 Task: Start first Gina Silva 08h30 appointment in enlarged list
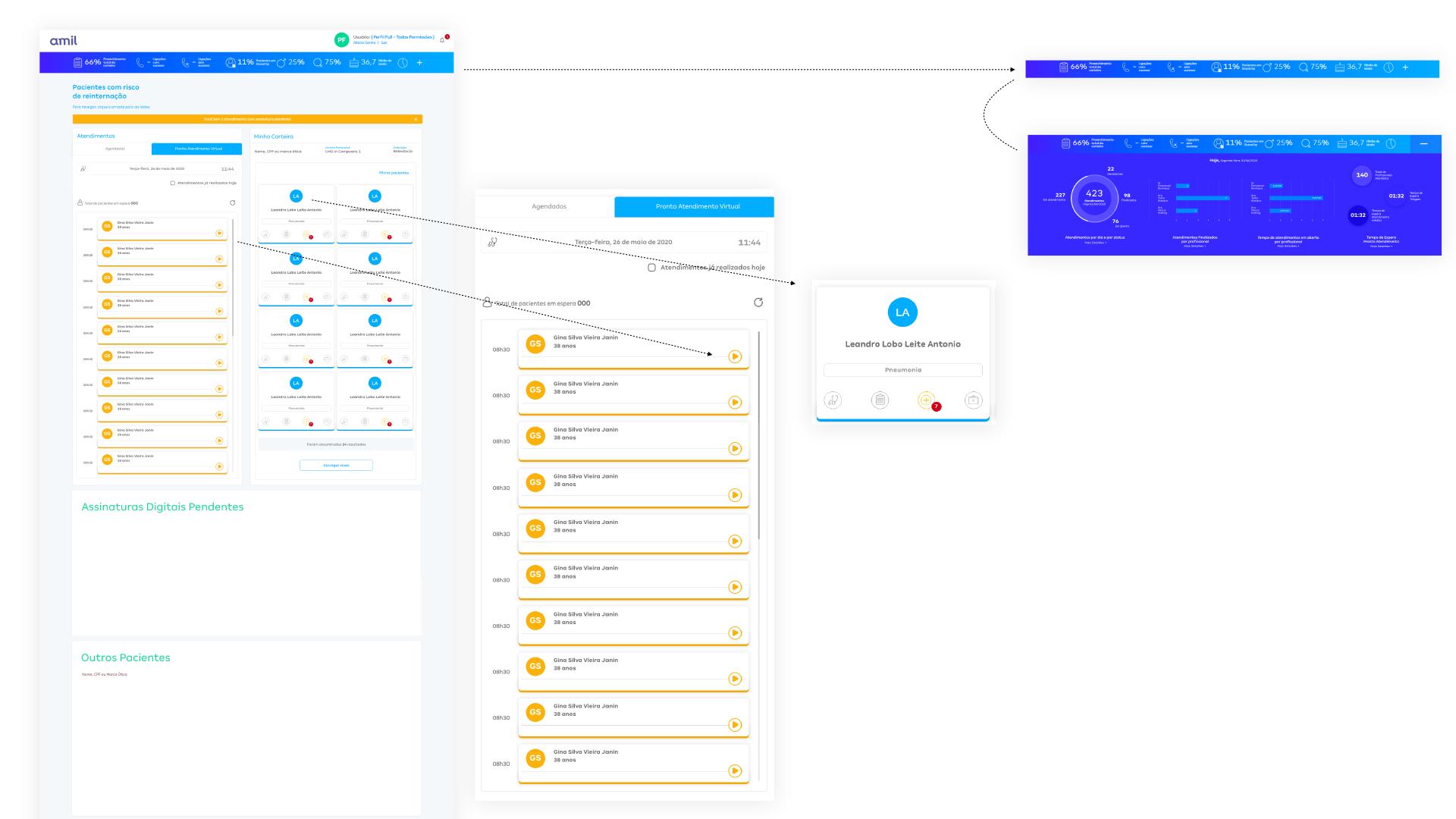734,356
